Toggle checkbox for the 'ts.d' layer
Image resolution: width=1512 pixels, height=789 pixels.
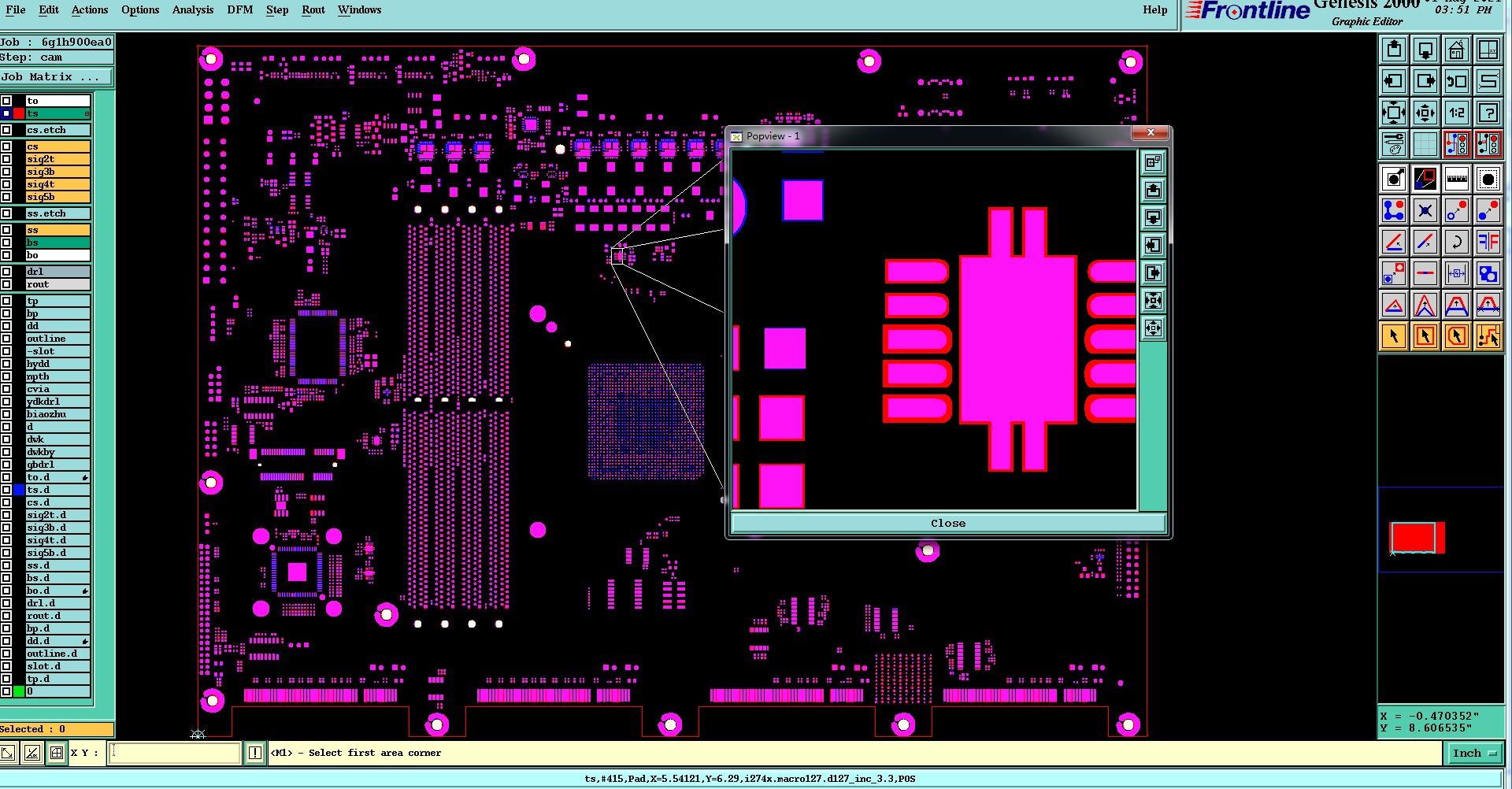pos(6,490)
